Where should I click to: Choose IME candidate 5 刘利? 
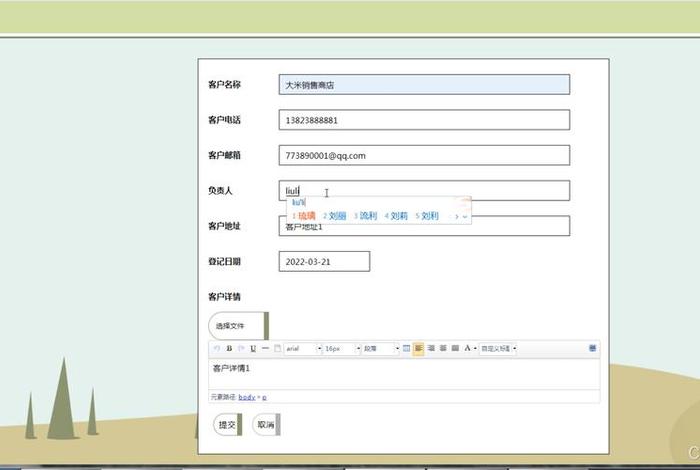pyautogui.click(x=427, y=216)
